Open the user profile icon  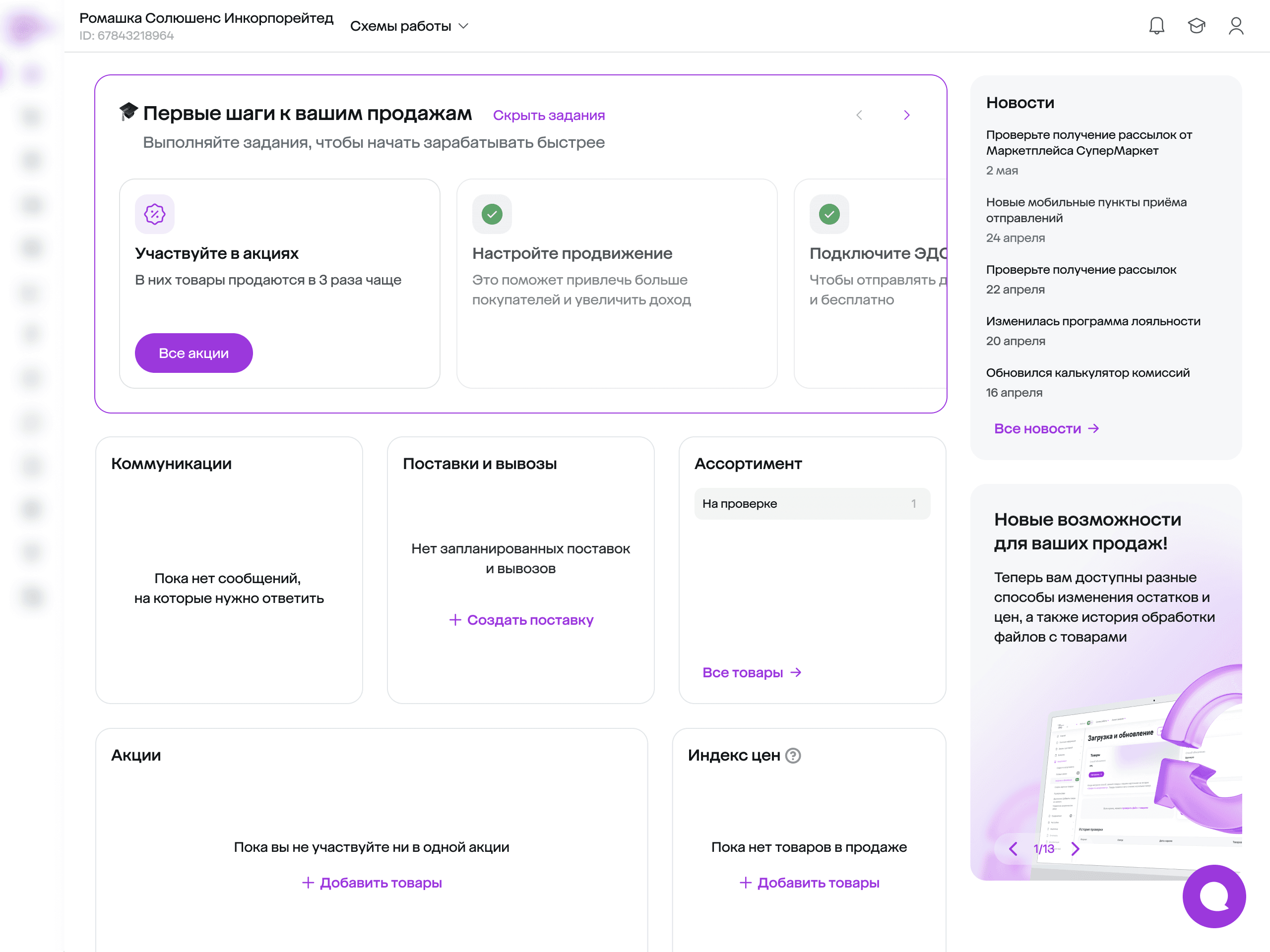[1236, 26]
